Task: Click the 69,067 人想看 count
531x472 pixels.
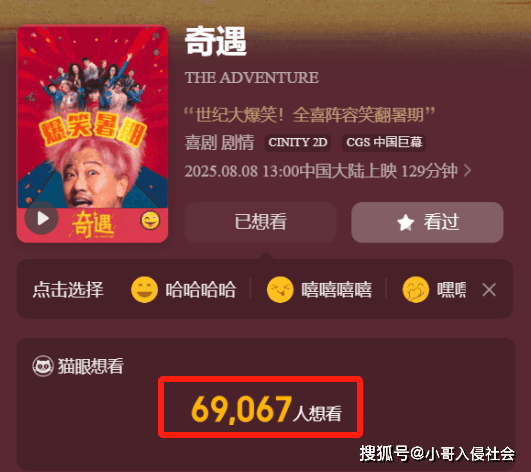Action: 267,409
